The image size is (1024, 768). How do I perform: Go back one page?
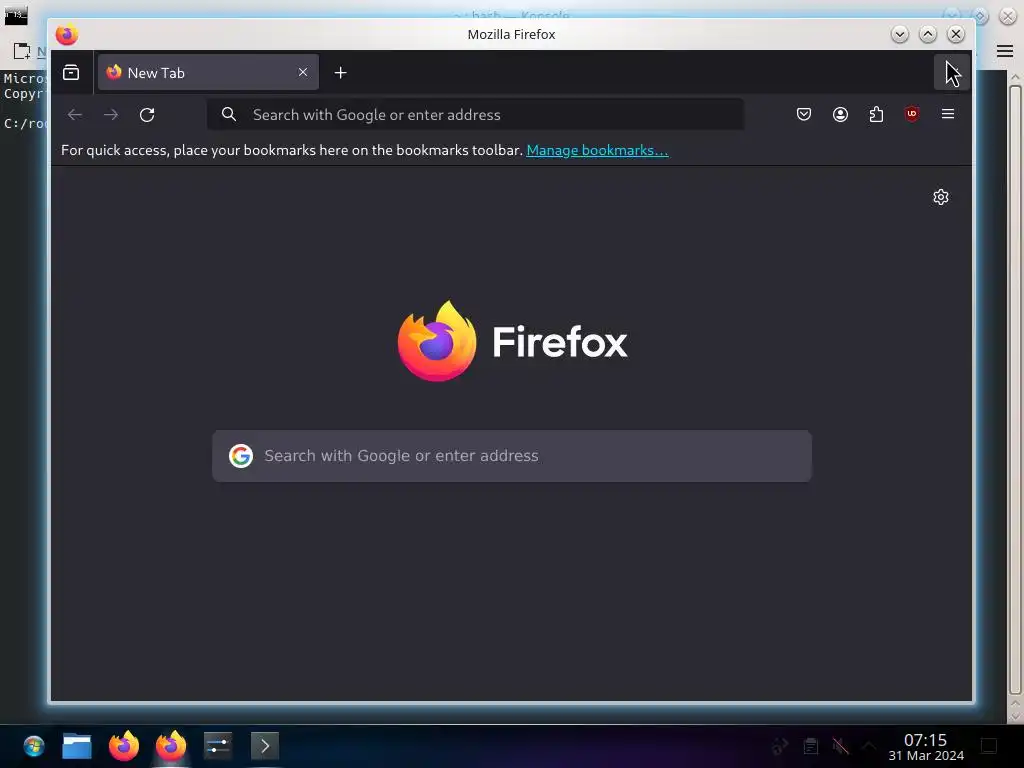click(x=74, y=115)
